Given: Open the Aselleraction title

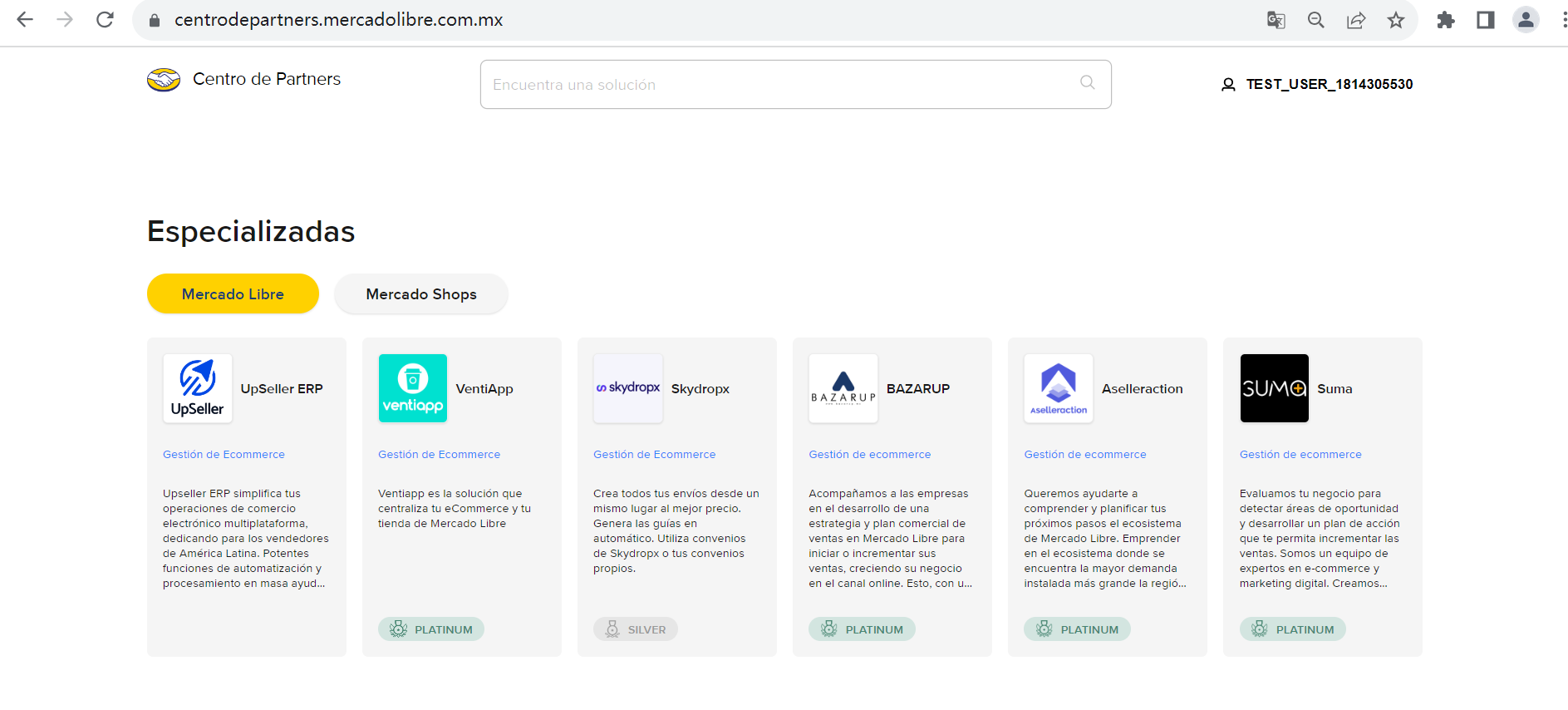Looking at the screenshot, I should (x=1143, y=388).
